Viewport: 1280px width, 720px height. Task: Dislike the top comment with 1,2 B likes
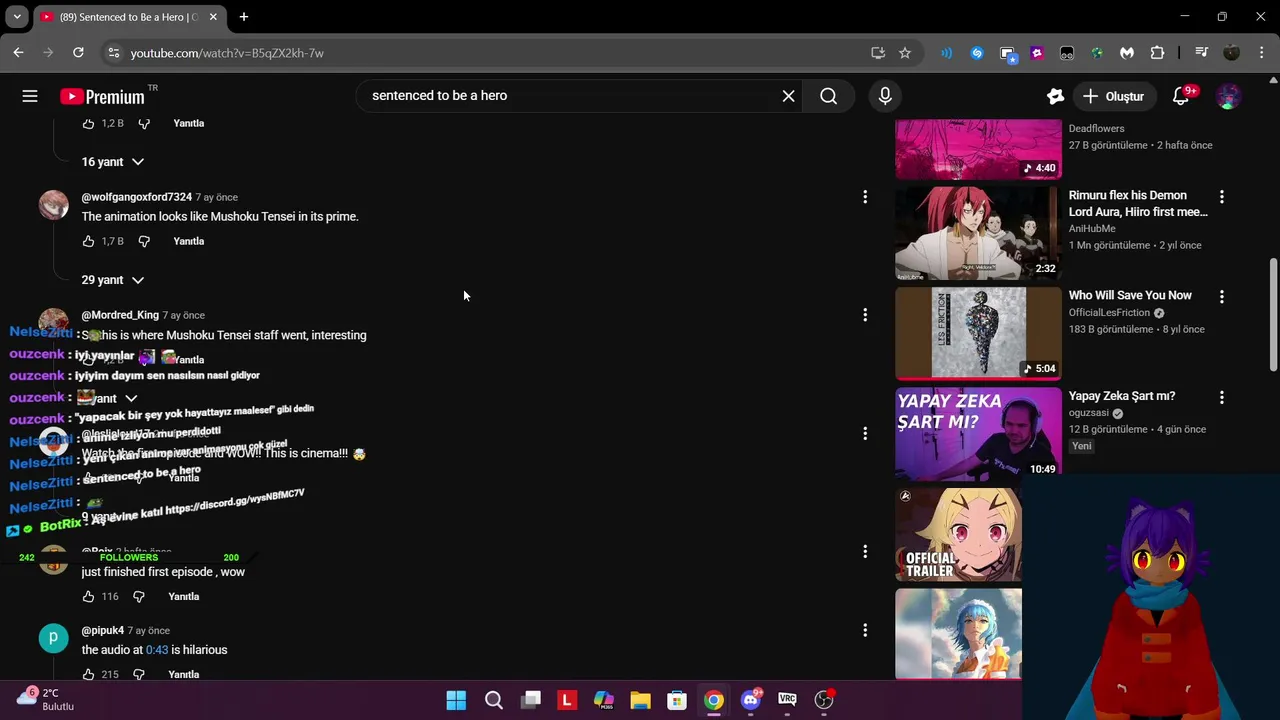point(144,123)
